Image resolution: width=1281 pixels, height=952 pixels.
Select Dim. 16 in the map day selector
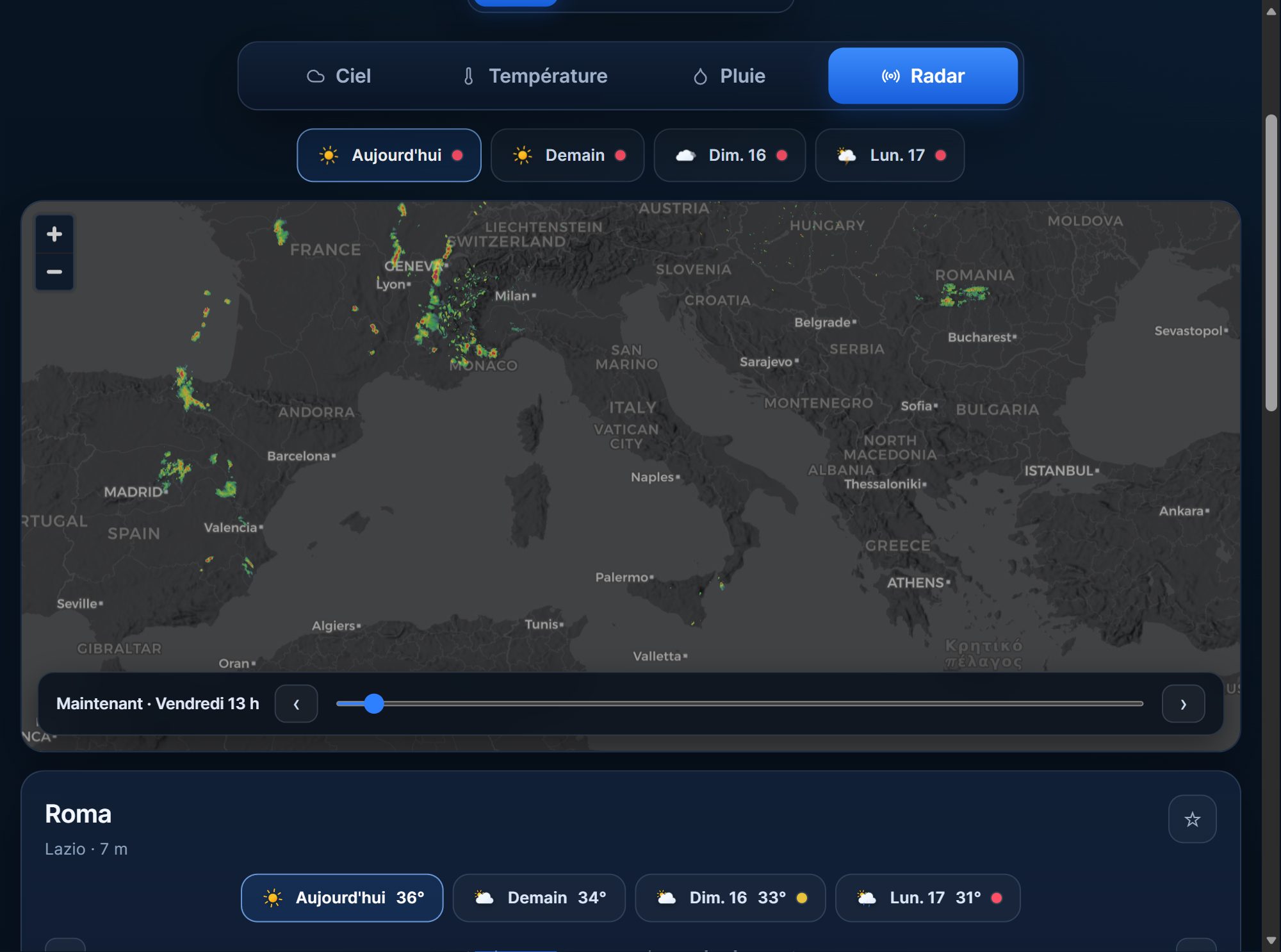click(x=730, y=155)
